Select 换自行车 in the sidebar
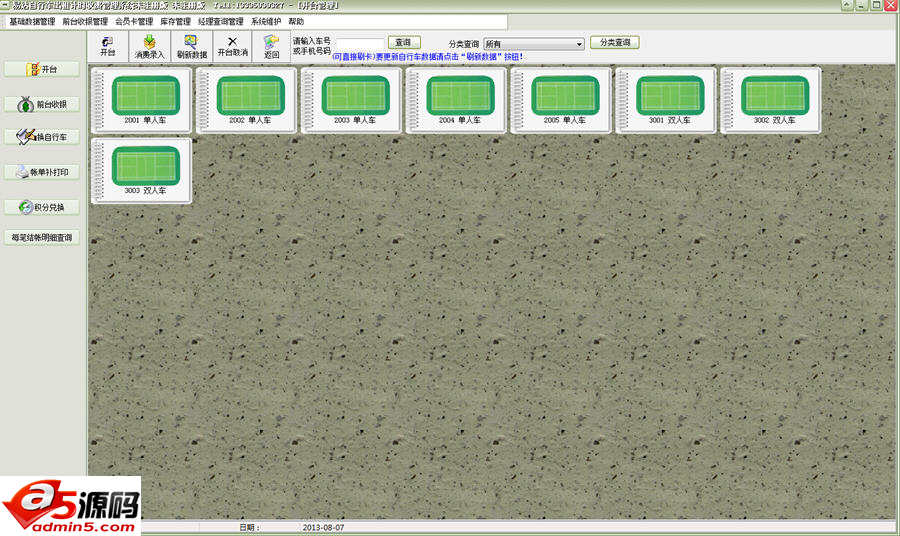Image resolution: width=900 pixels, height=536 pixels. click(43, 137)
